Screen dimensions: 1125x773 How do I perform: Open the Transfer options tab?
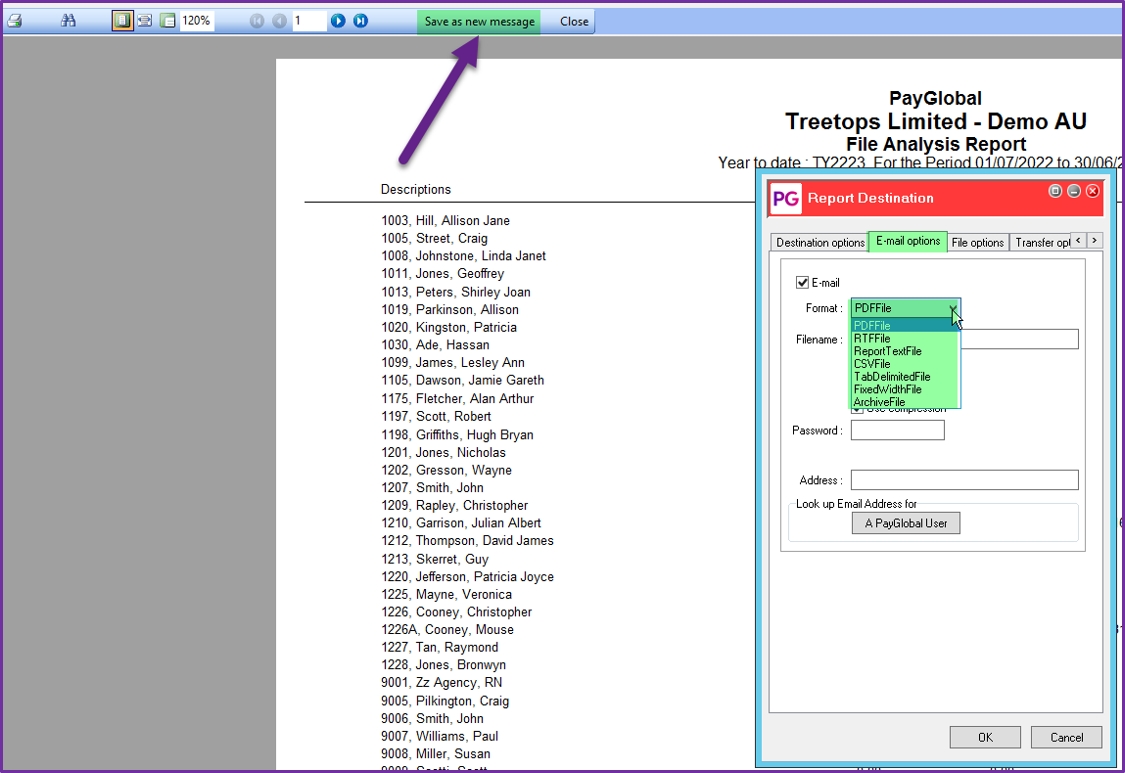(1041, 243)
